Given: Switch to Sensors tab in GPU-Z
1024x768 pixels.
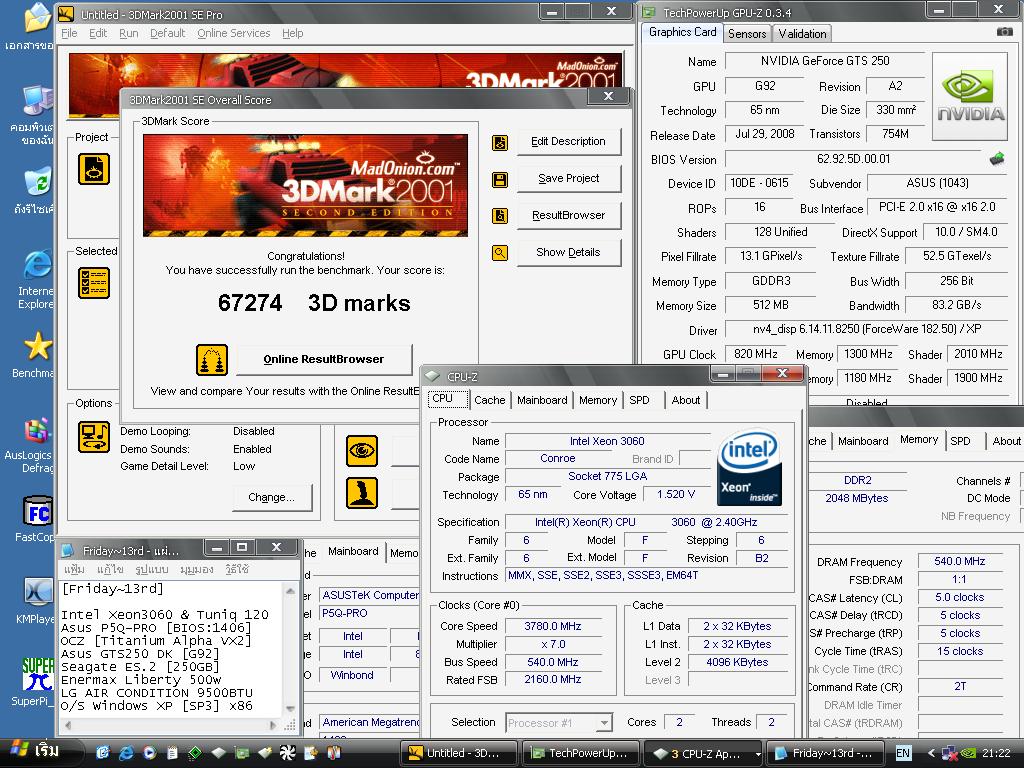Looking at the screenshot, I should [x=746, y=34].
